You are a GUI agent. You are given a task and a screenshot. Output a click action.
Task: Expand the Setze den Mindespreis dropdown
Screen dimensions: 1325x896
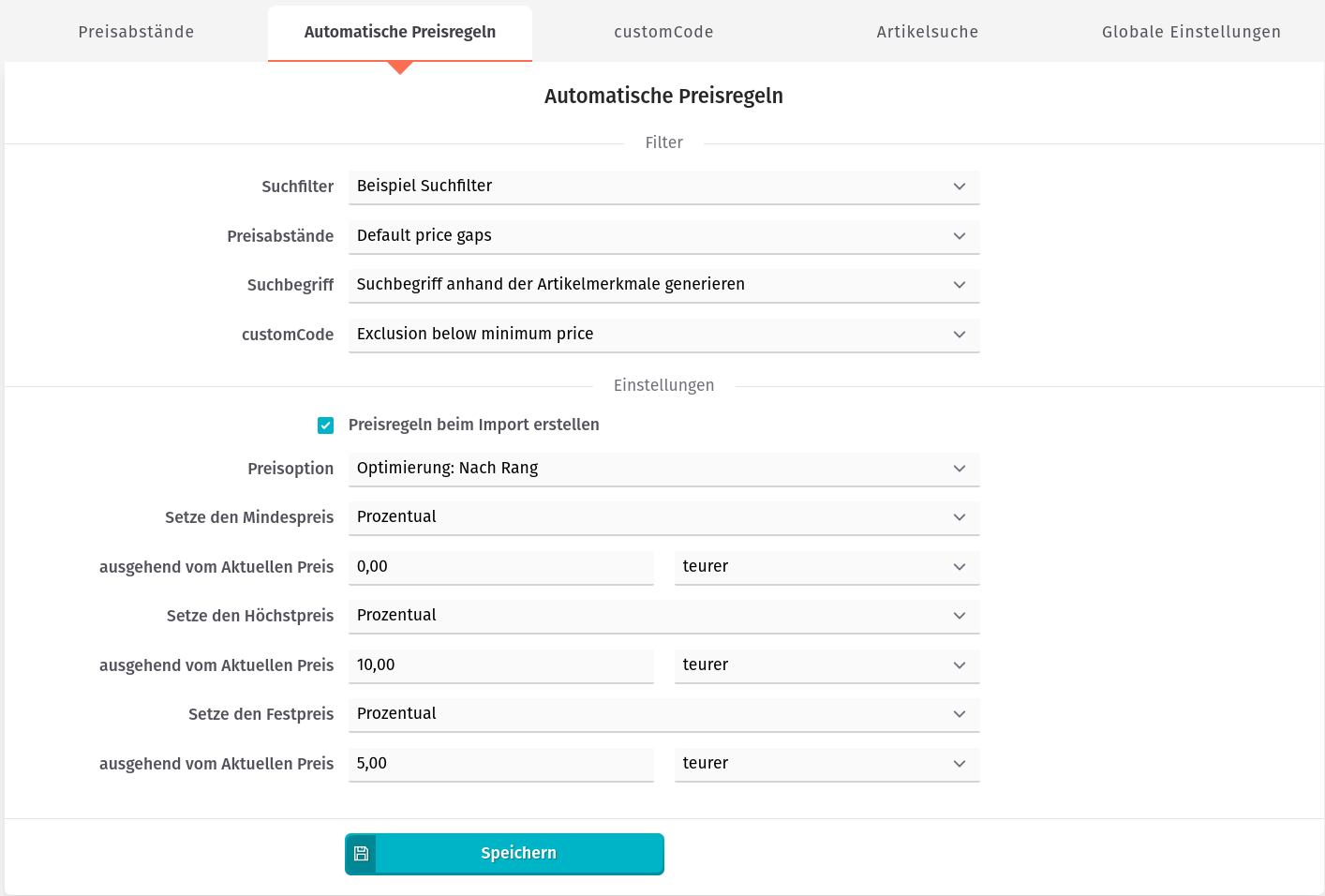point(663,517)
